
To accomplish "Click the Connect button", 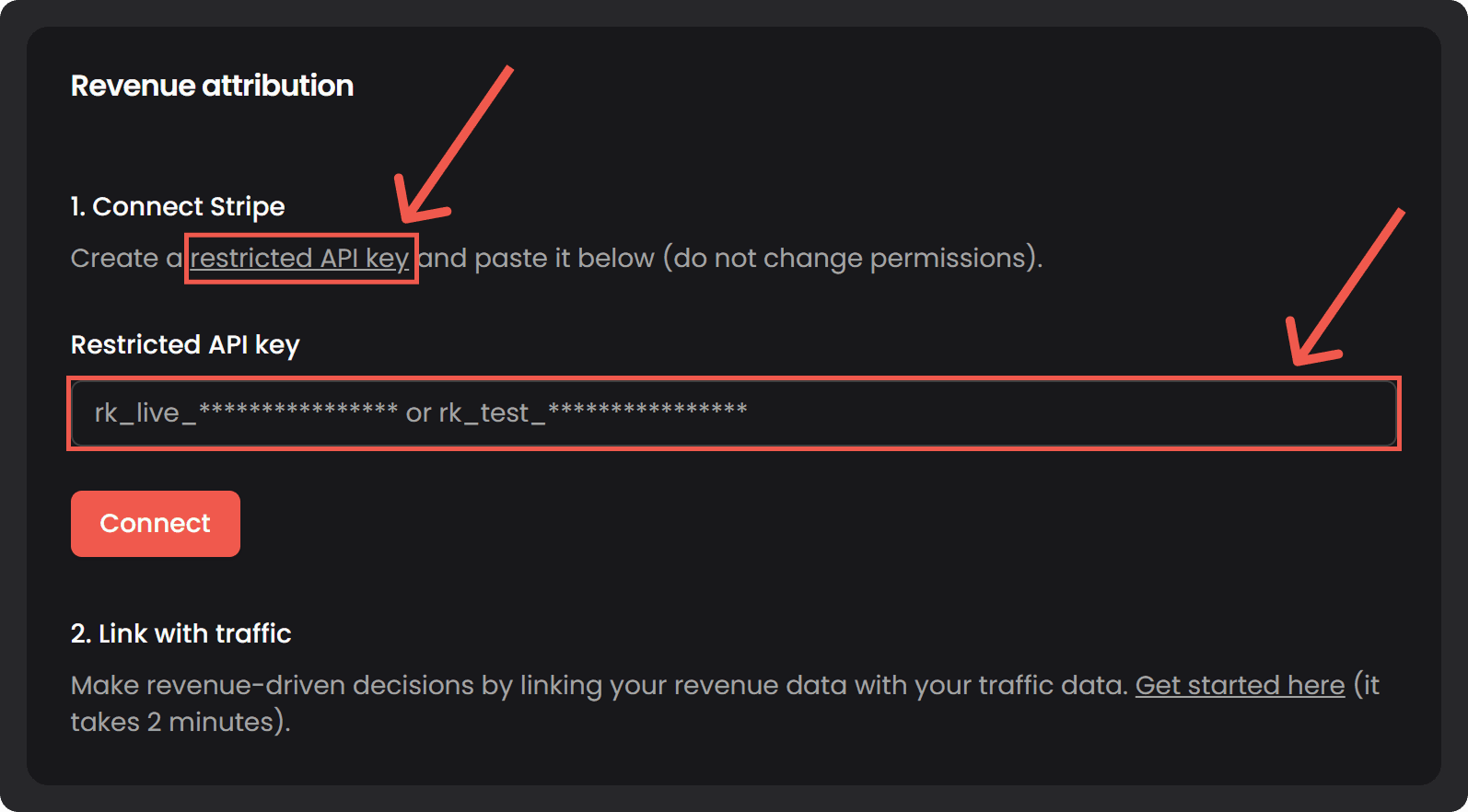I will (155, 524).
